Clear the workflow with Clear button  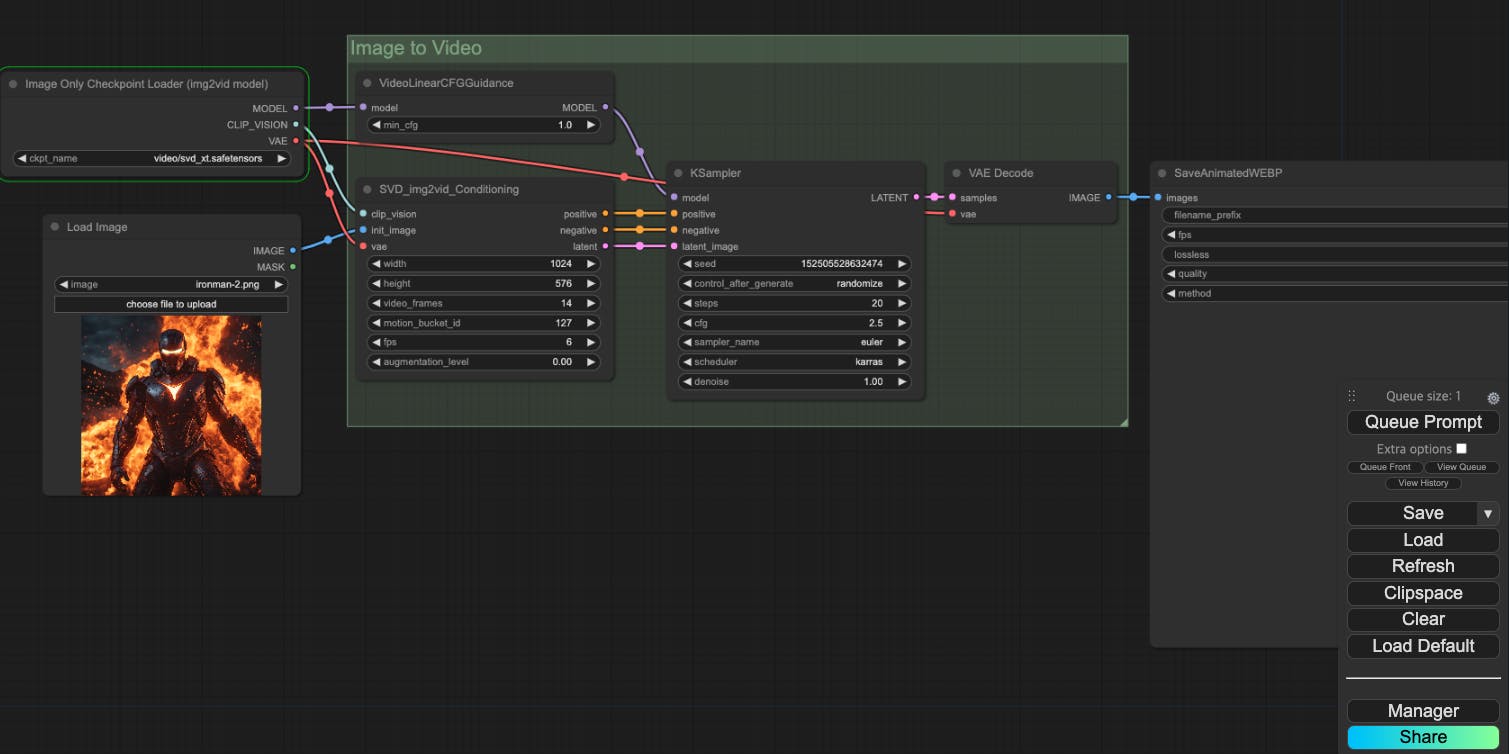[1423, 619]
